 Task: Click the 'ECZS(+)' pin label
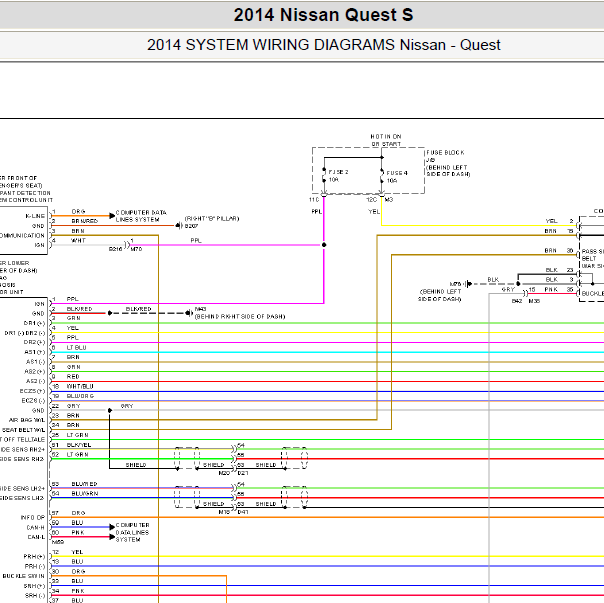click(32, 391)
